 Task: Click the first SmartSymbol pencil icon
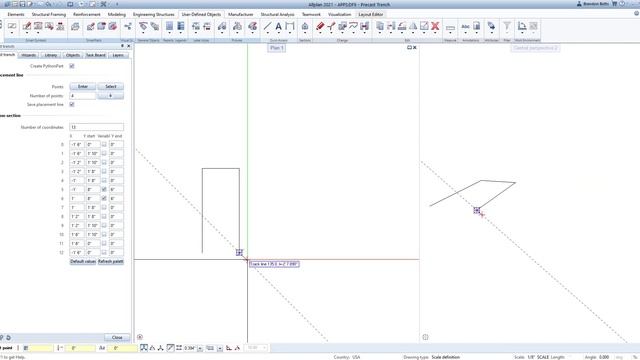pyautogui.click(x=27, y=26)
